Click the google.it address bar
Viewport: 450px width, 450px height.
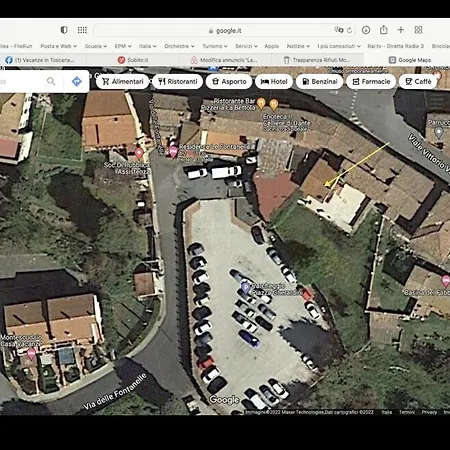[225, 30]
